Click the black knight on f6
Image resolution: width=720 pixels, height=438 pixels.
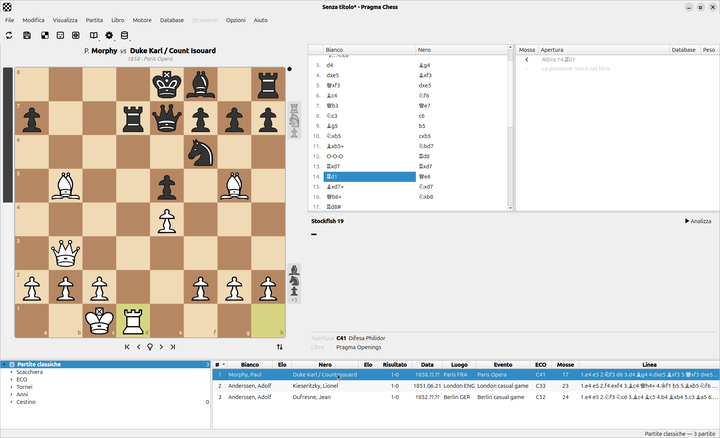tap(201, 152)
